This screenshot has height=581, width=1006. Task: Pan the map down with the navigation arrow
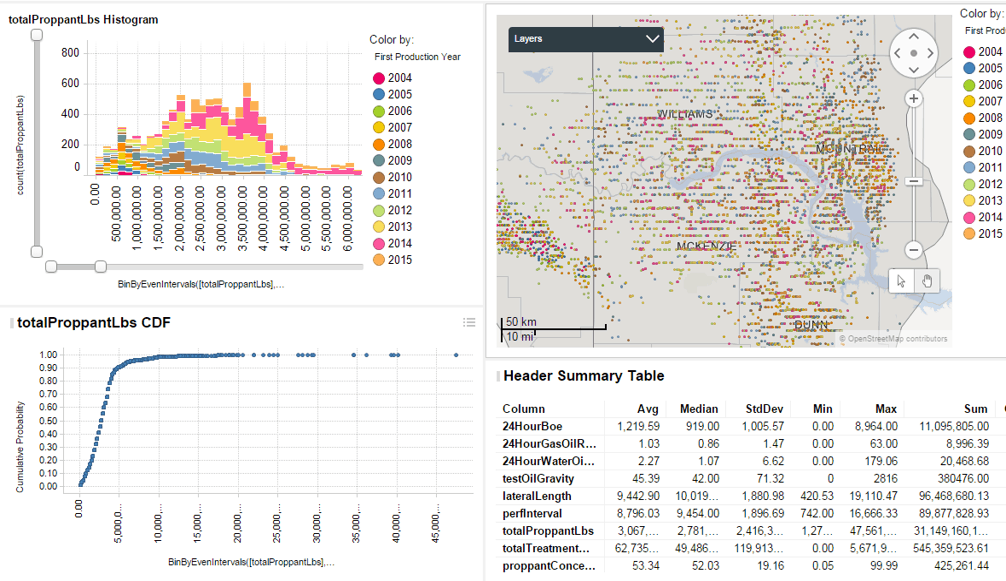pos(914,71)
